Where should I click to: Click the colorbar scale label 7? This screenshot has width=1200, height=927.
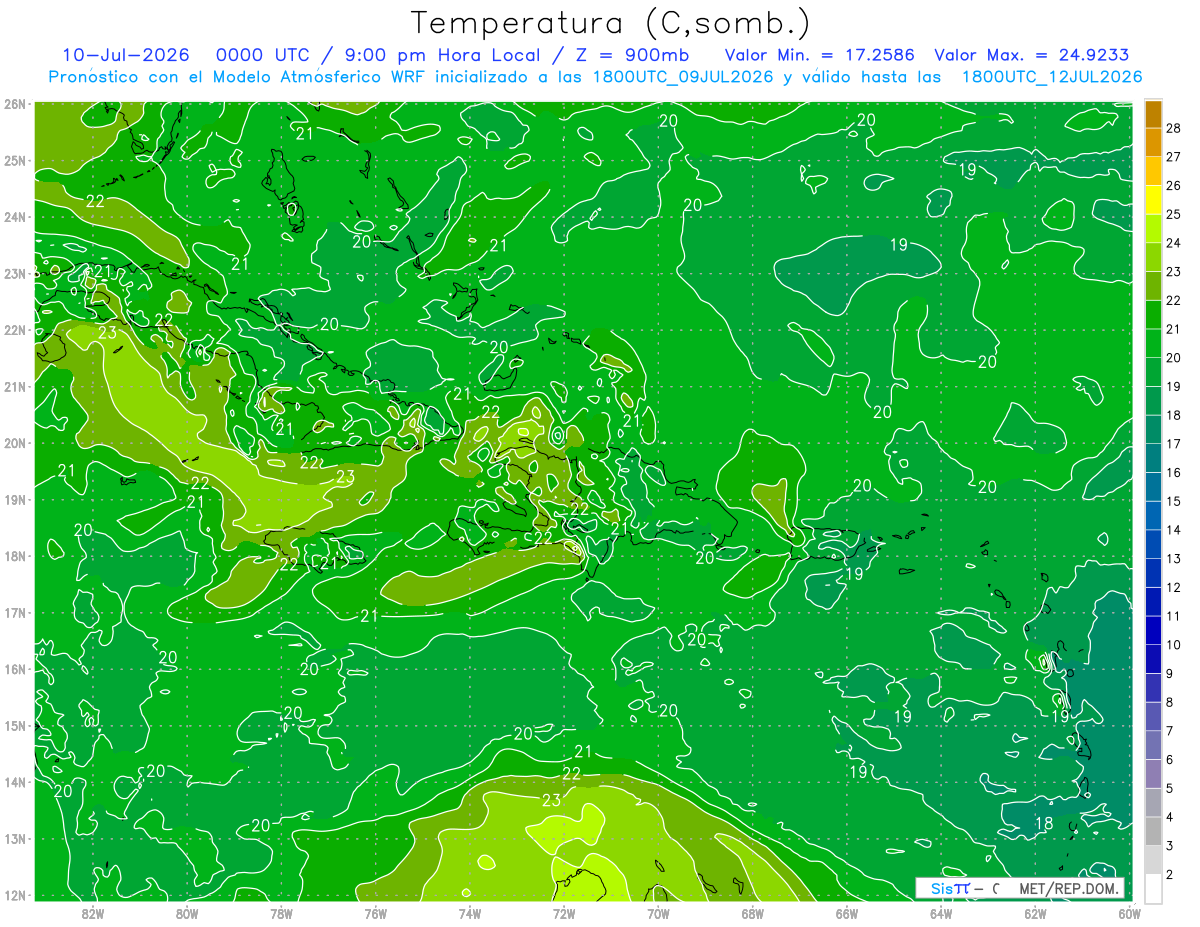click(1170, 732)
